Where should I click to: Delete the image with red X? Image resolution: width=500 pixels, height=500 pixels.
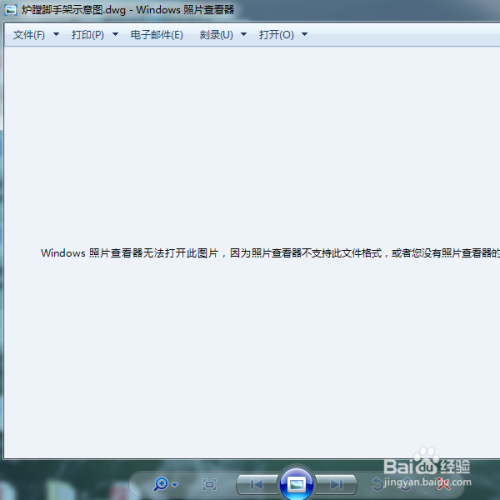(x=444, y=484)
